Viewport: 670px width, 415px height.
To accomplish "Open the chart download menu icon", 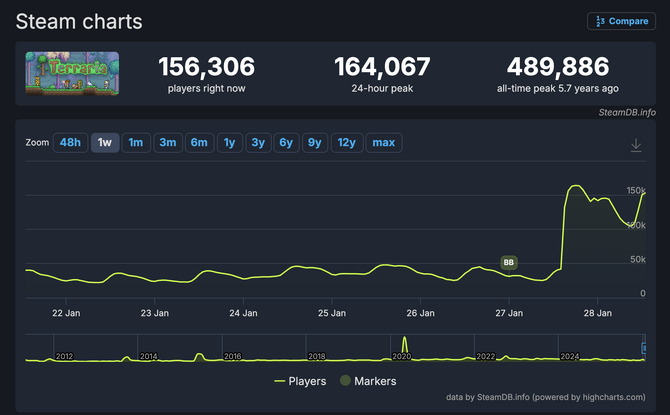I will [636, 145].
